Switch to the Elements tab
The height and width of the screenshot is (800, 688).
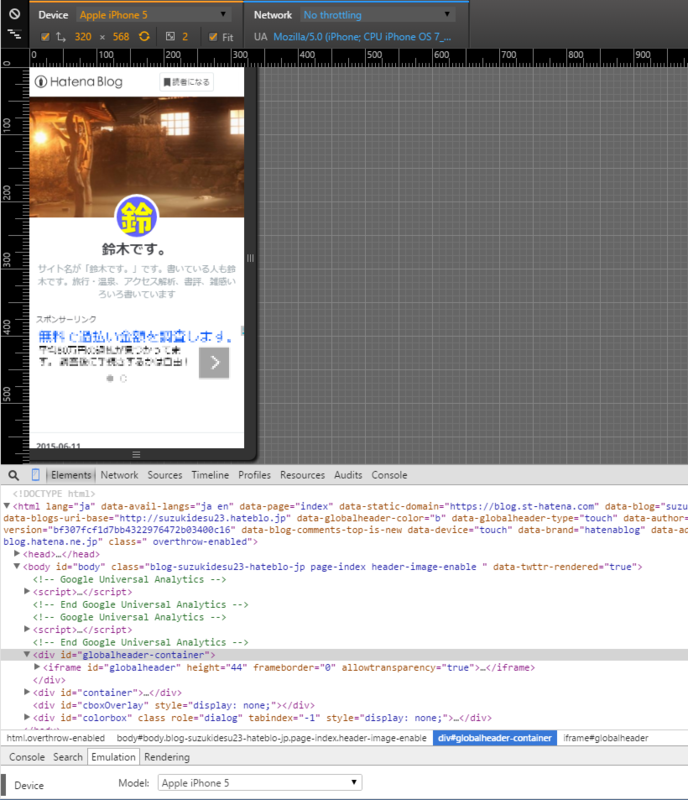tap(71, 475)
